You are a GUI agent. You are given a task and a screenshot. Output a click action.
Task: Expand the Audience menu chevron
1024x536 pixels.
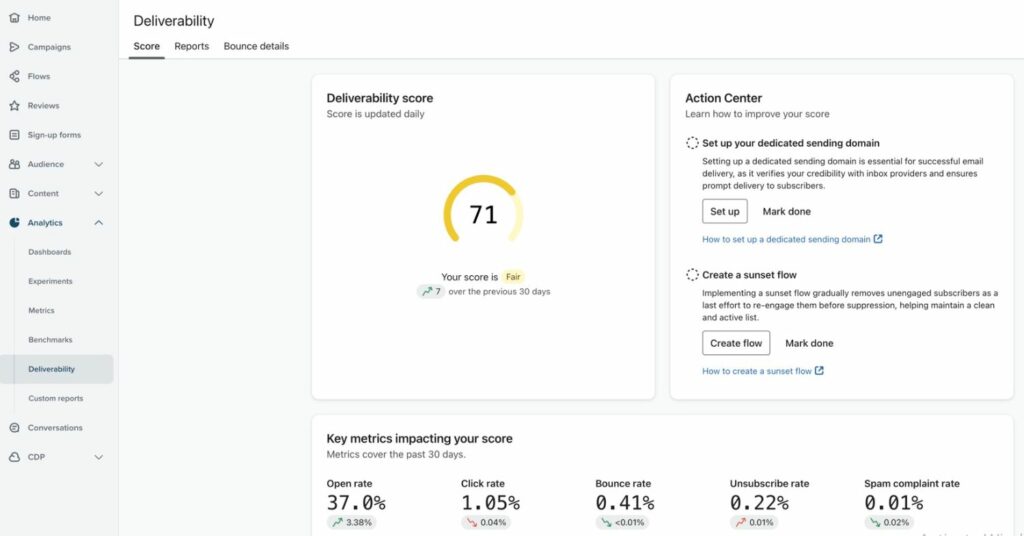pyautogui.click(x=99, y=165)
